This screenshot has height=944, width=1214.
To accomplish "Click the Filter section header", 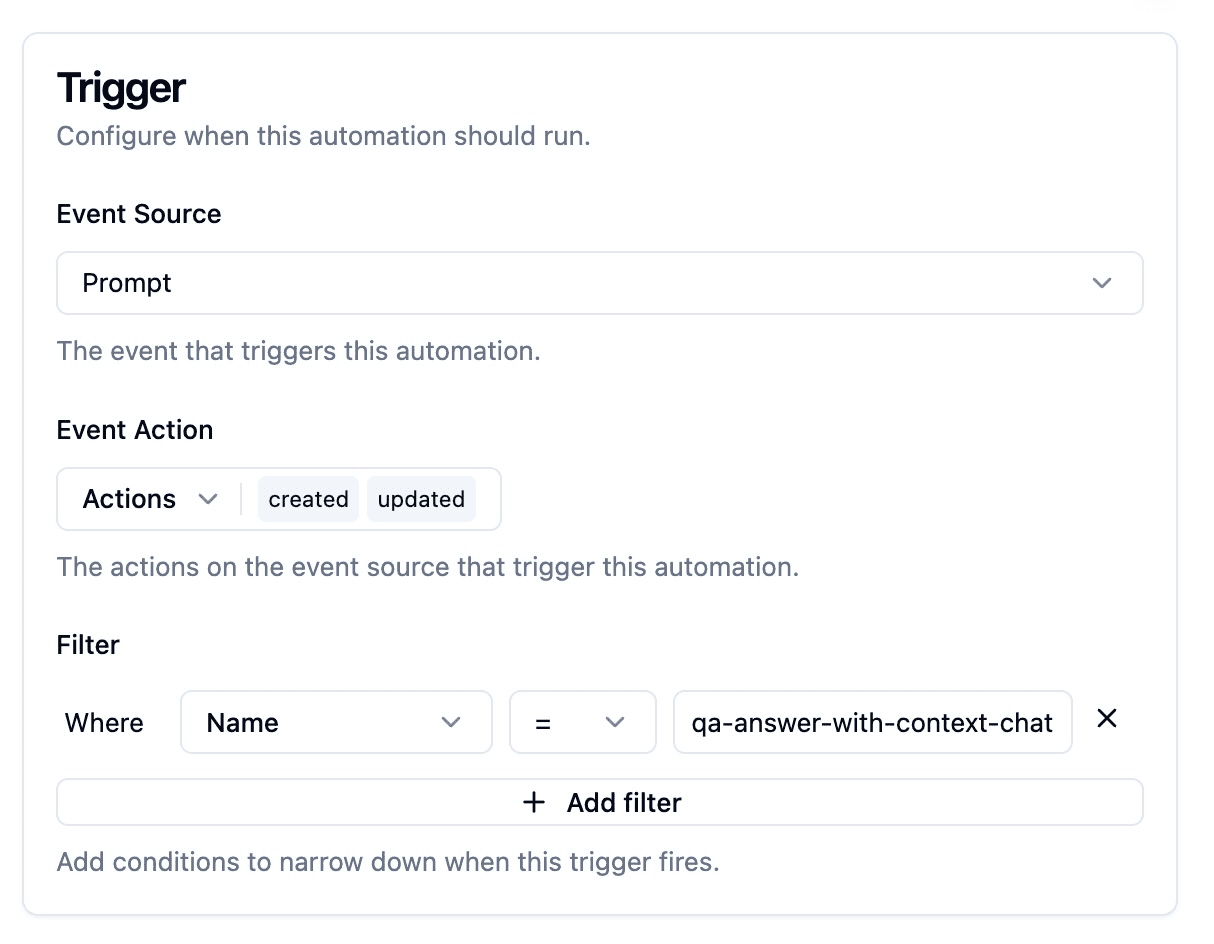I will 88,645.
